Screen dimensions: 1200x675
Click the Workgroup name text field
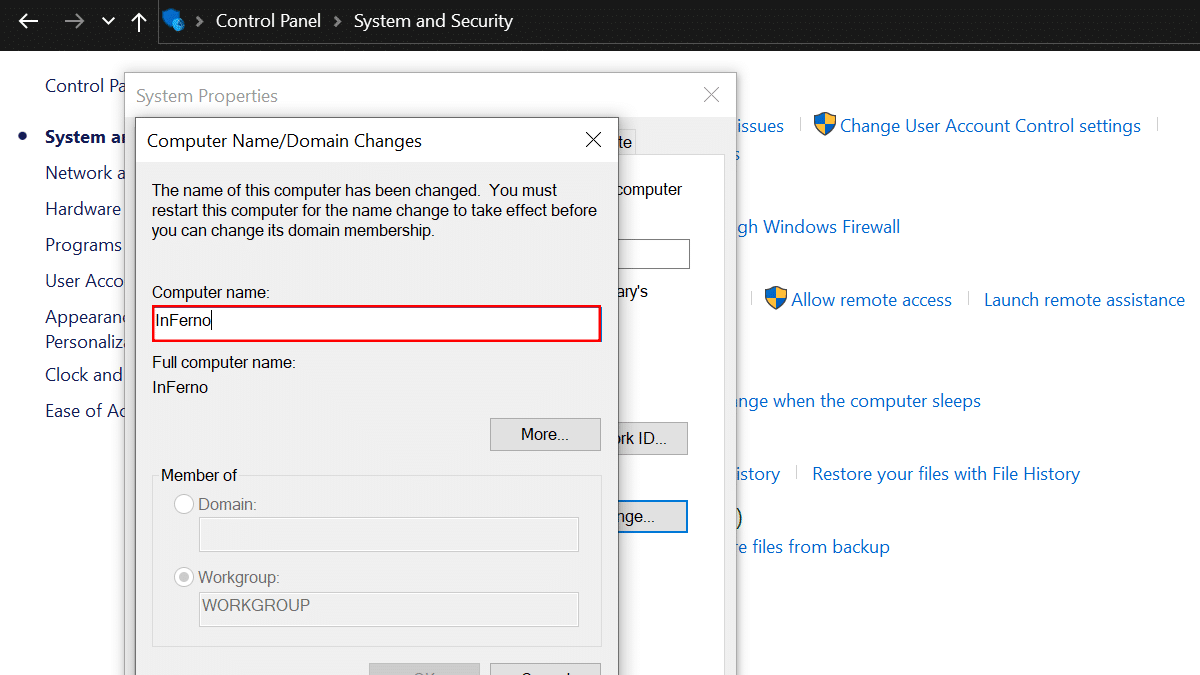click(388, 608)
